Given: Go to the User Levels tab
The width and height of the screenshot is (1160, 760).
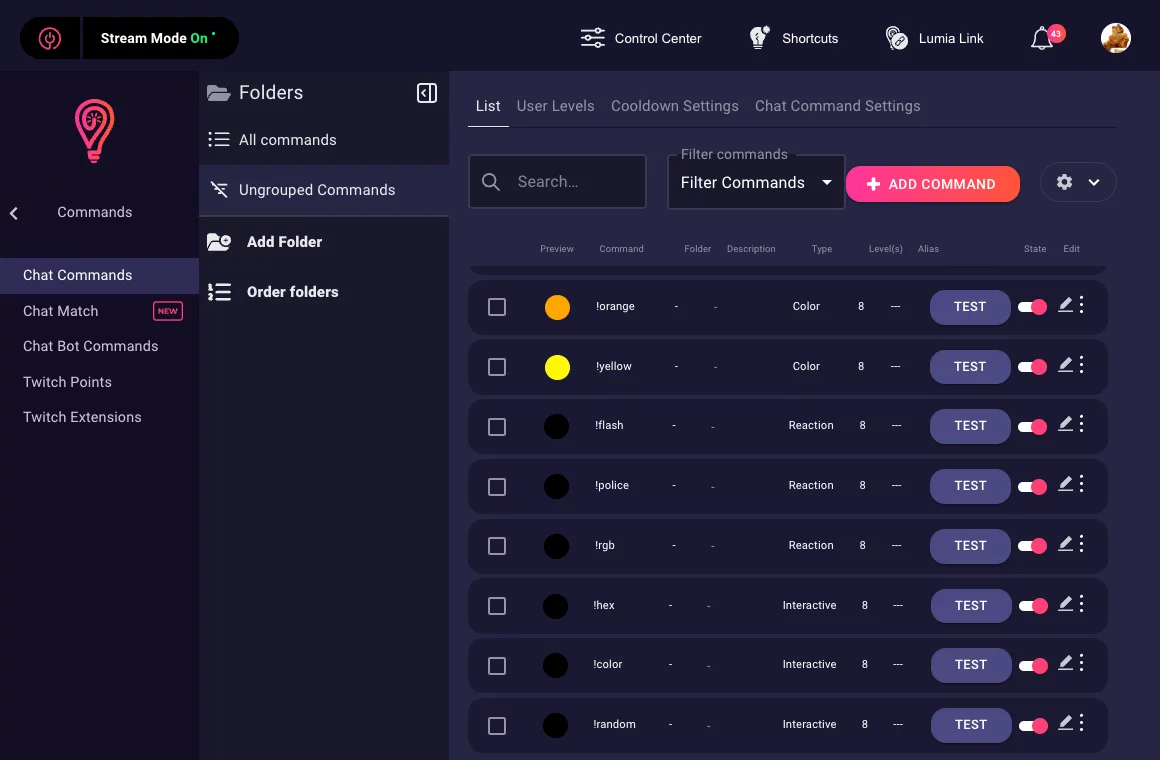Looking at the screenshot, I should click(x=555, y=106).
